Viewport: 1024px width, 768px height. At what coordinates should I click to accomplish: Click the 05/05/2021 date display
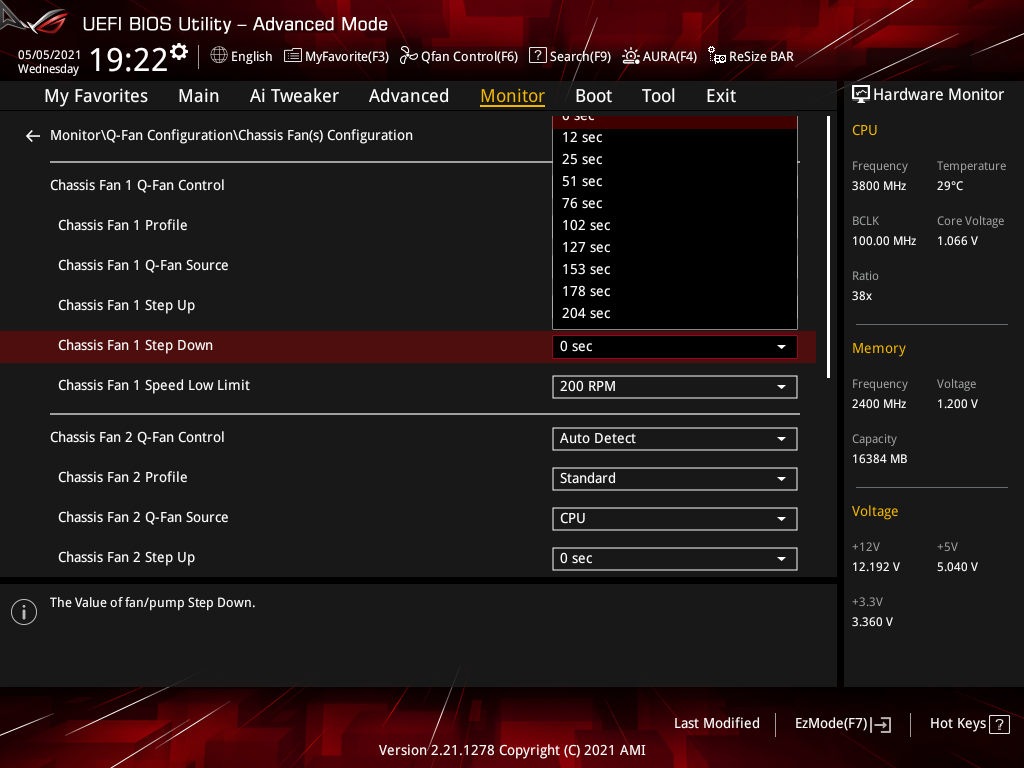point(50,55)
